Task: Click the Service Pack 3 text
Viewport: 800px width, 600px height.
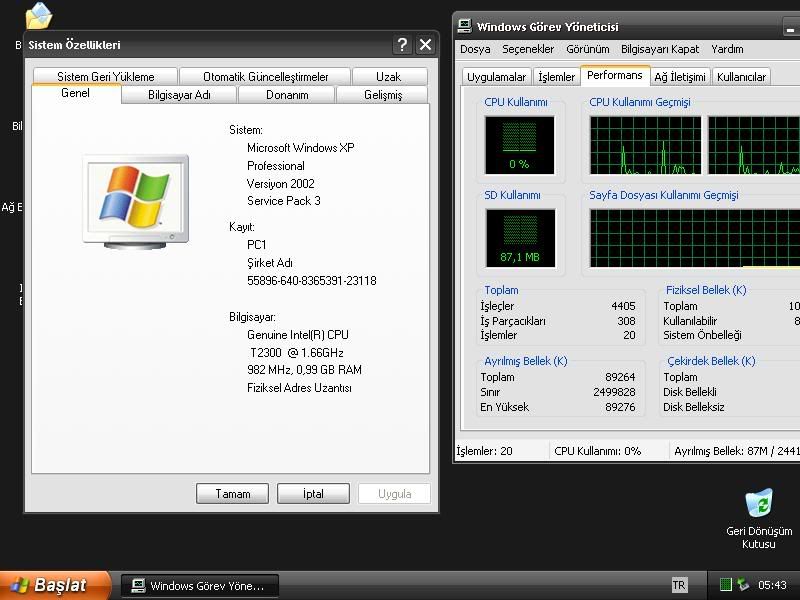Action: tap(284, 201)
